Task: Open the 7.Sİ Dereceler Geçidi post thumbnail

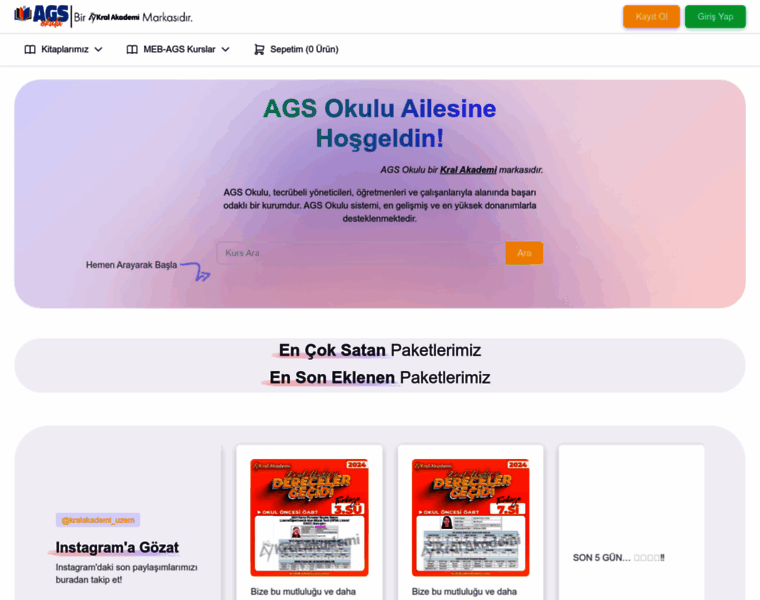Action: click(x=470, y=518)
